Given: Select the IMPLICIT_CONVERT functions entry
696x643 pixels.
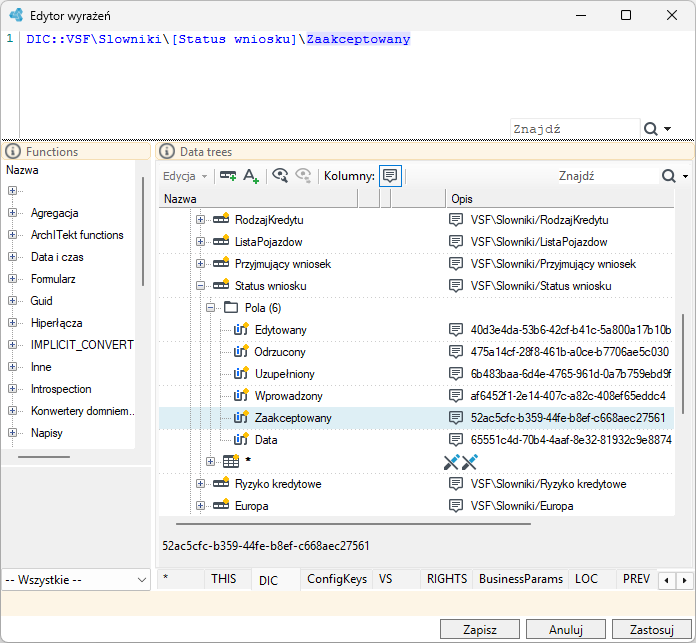Looking at the screenshot, I should [82, 345].
